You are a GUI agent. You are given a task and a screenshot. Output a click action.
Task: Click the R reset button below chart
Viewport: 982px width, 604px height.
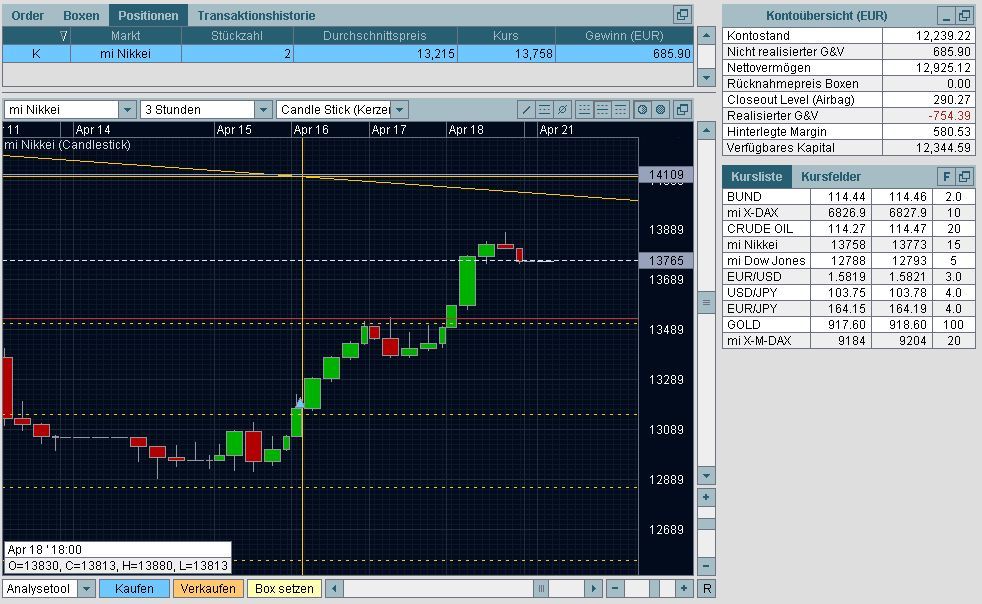pos(706,588)
